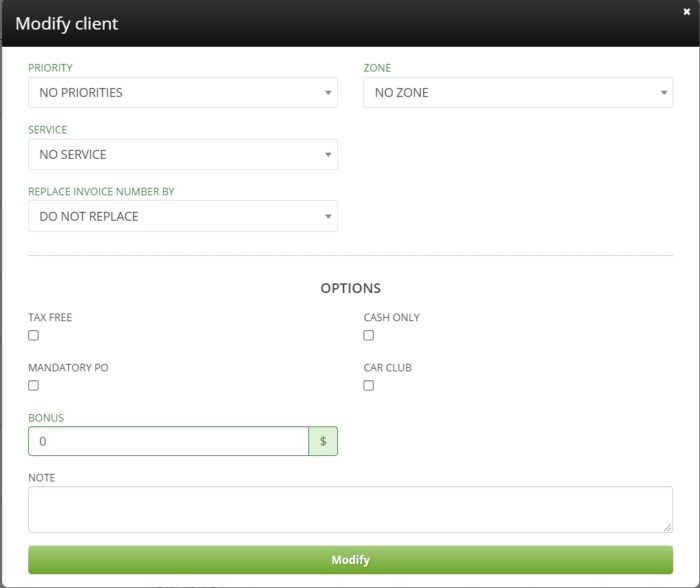Expand the Replace Invoice Number By dropdown
Image resolution: width=700 pixels, height=588 pixels.
tap(183, 217)
